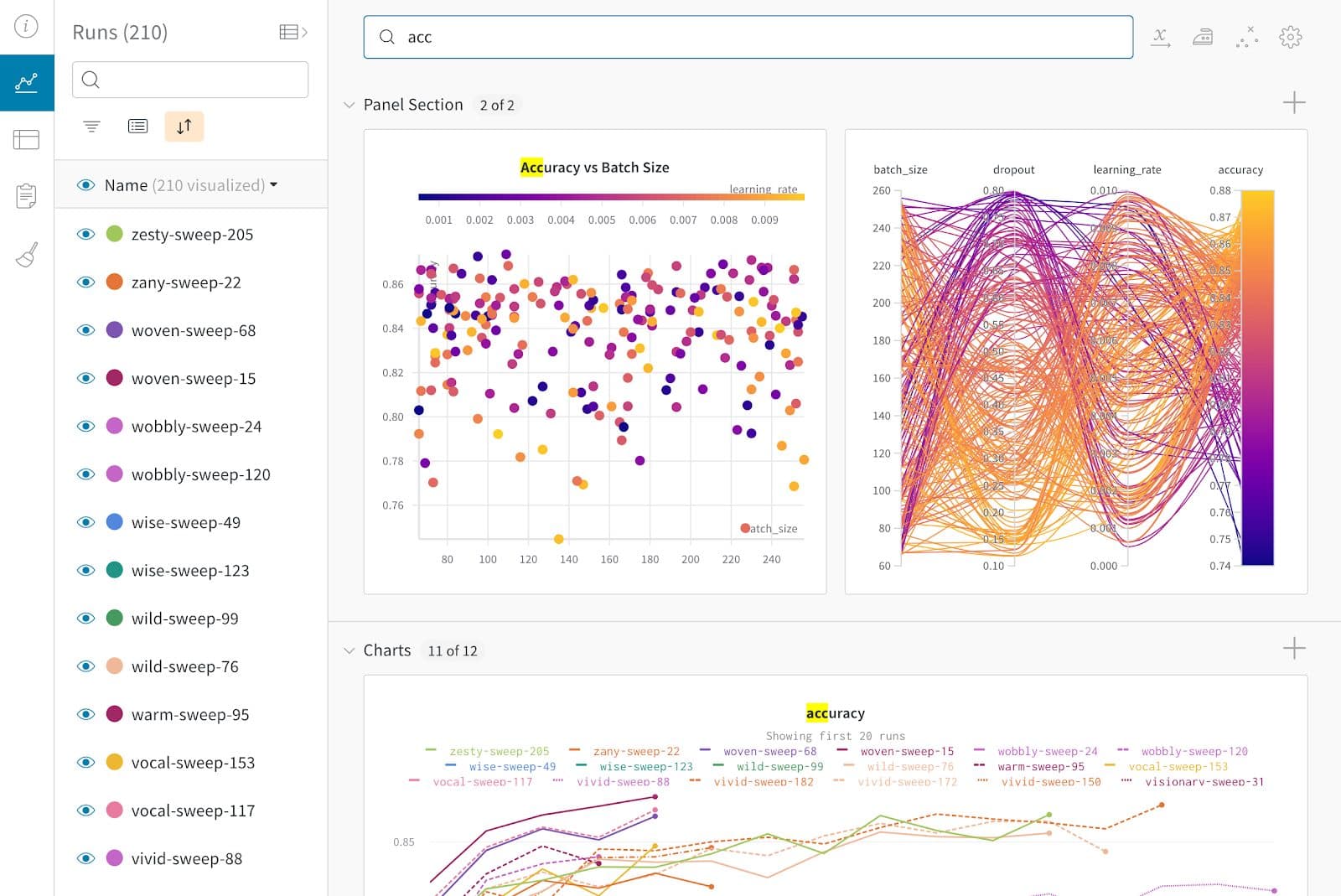This screenshot has width=1341, height=896.
Task: Click the ignore outliers icon
Action: click(x=1247, y=37)
